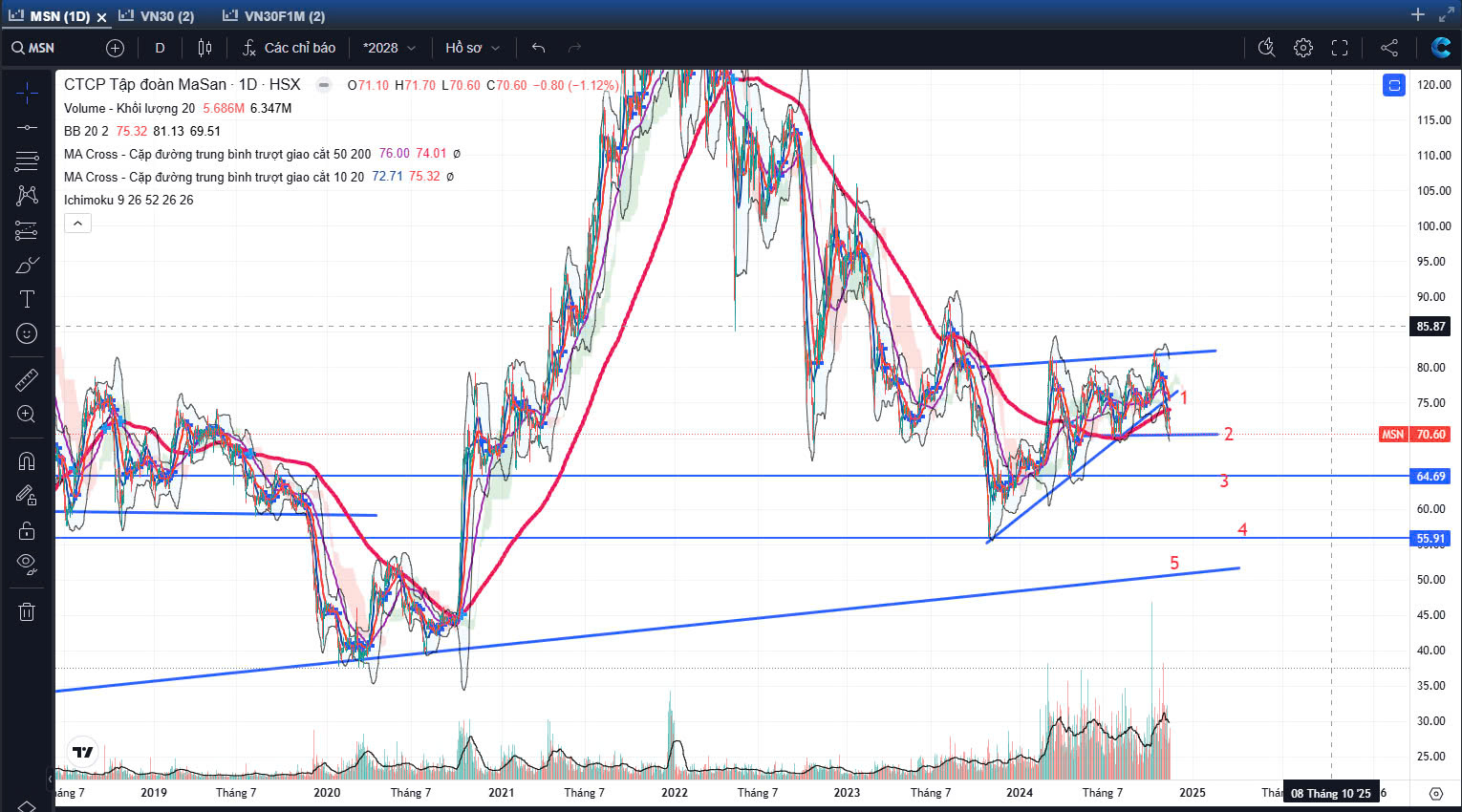Select the Ichimoku 9 26 52 26 26 legend
The width and height of the screenshot is (1462, 812).
click(128, 200)
